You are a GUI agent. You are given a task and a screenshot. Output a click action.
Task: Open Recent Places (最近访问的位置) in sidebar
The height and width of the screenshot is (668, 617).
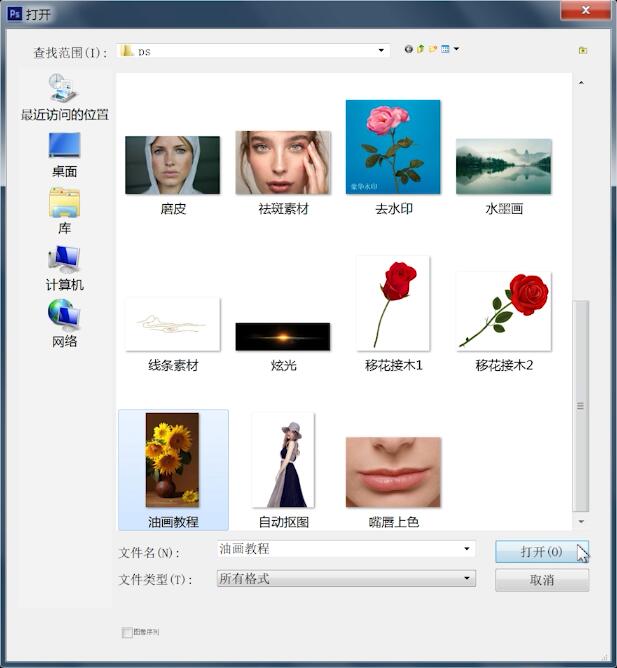coord(64,97)
